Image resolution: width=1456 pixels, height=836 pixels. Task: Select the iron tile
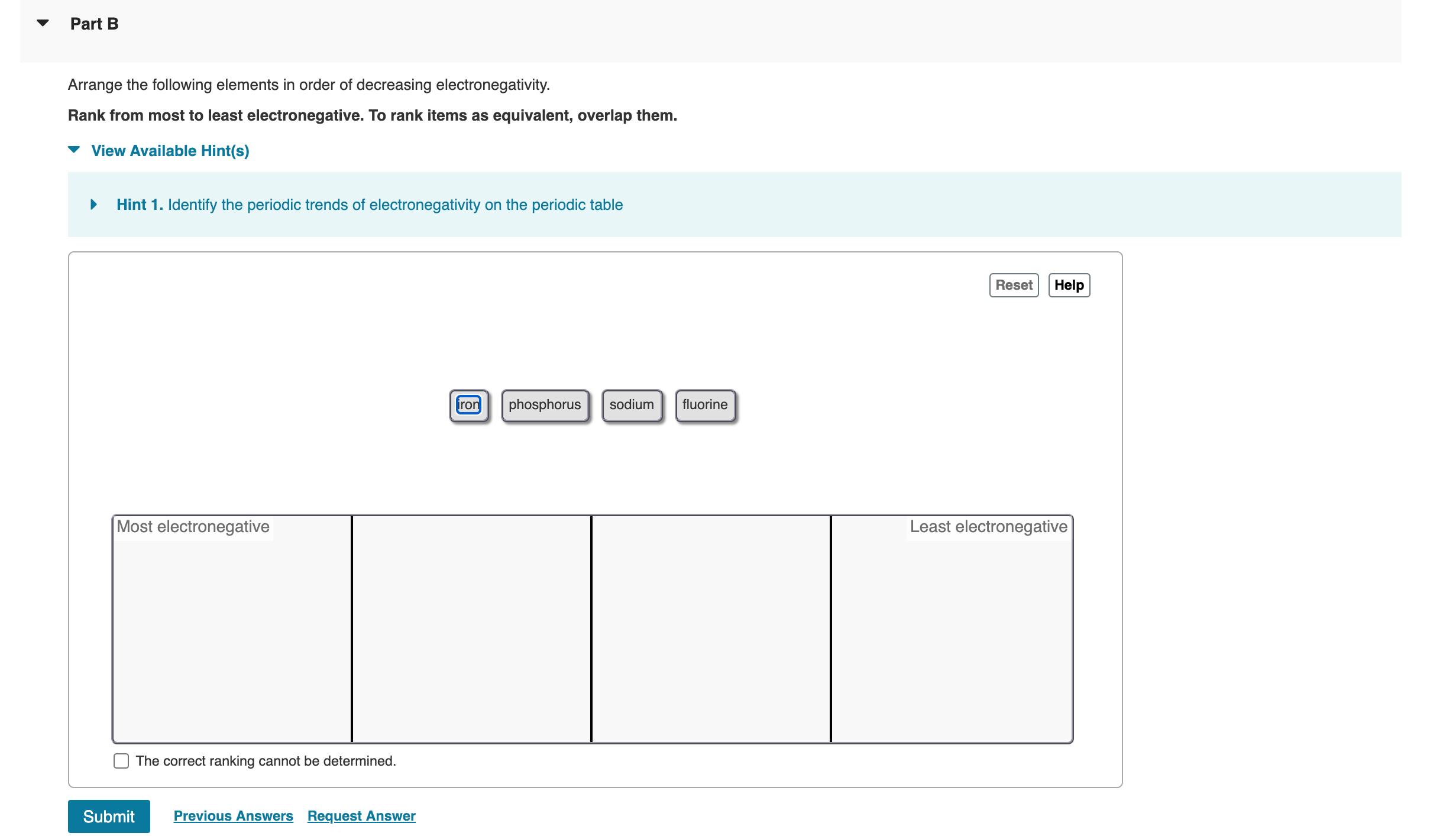pos(468,405)
